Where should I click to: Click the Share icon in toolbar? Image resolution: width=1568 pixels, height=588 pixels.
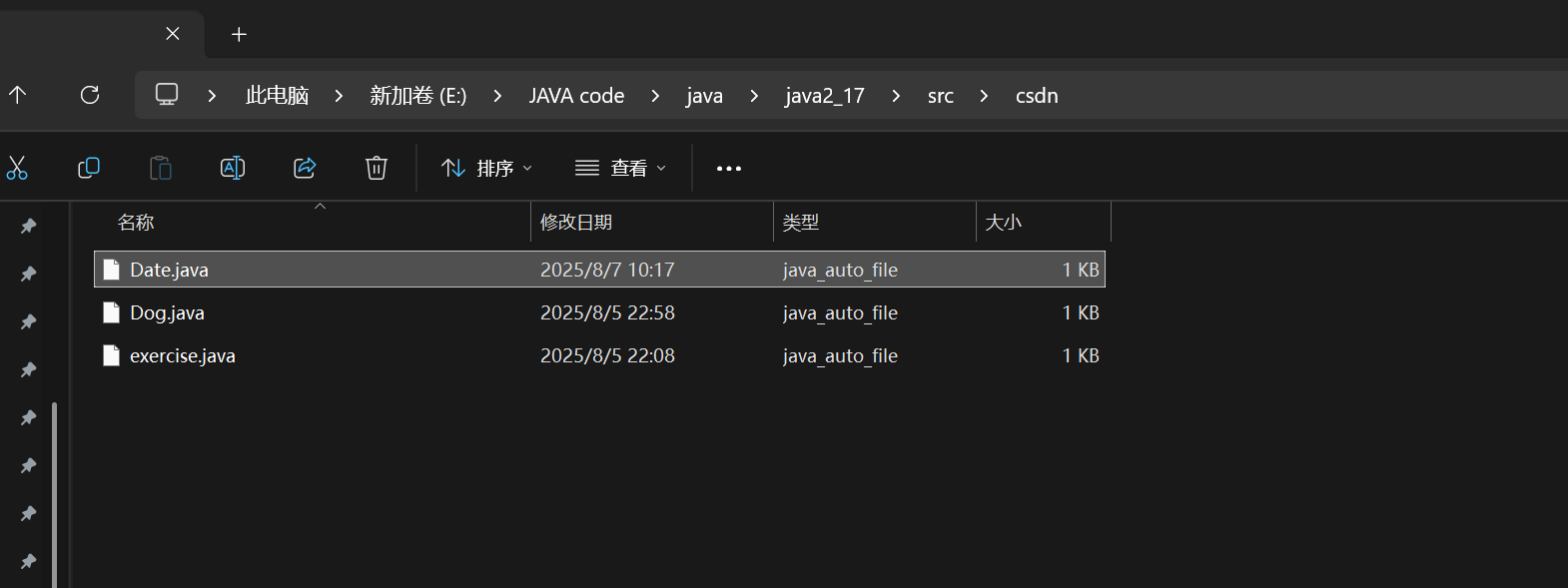[x=305, y=168]
